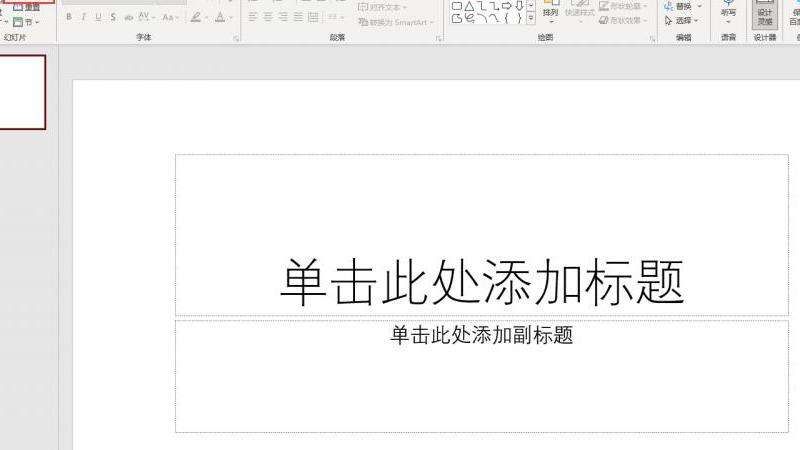Open the font group dialog launcher
800x450 pixels.
tap(237, 38)
